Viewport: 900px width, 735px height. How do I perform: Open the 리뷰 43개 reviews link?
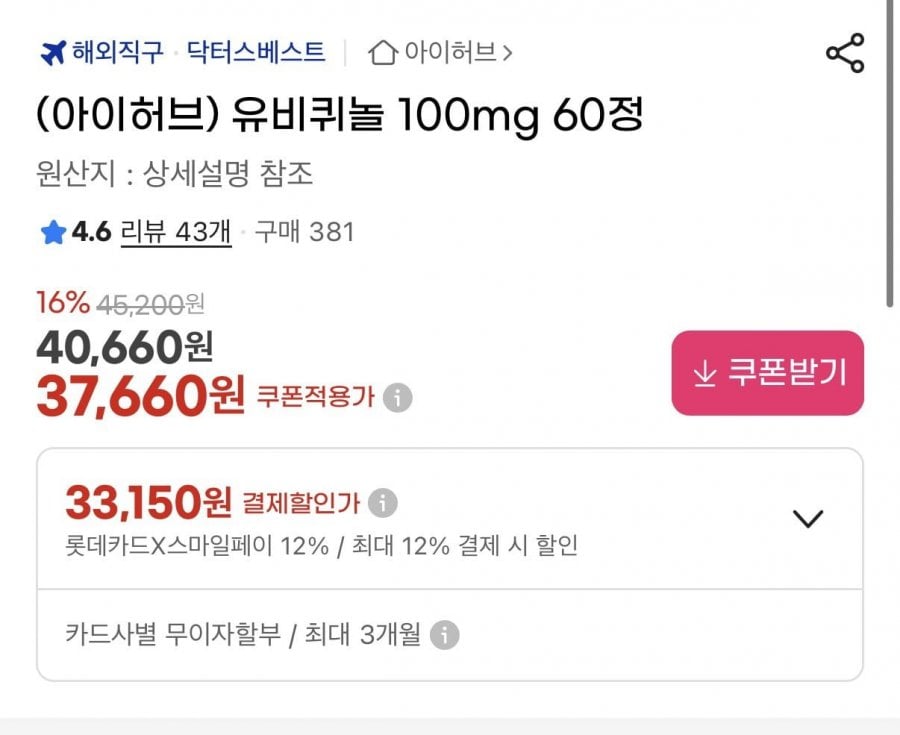[176, 233]
